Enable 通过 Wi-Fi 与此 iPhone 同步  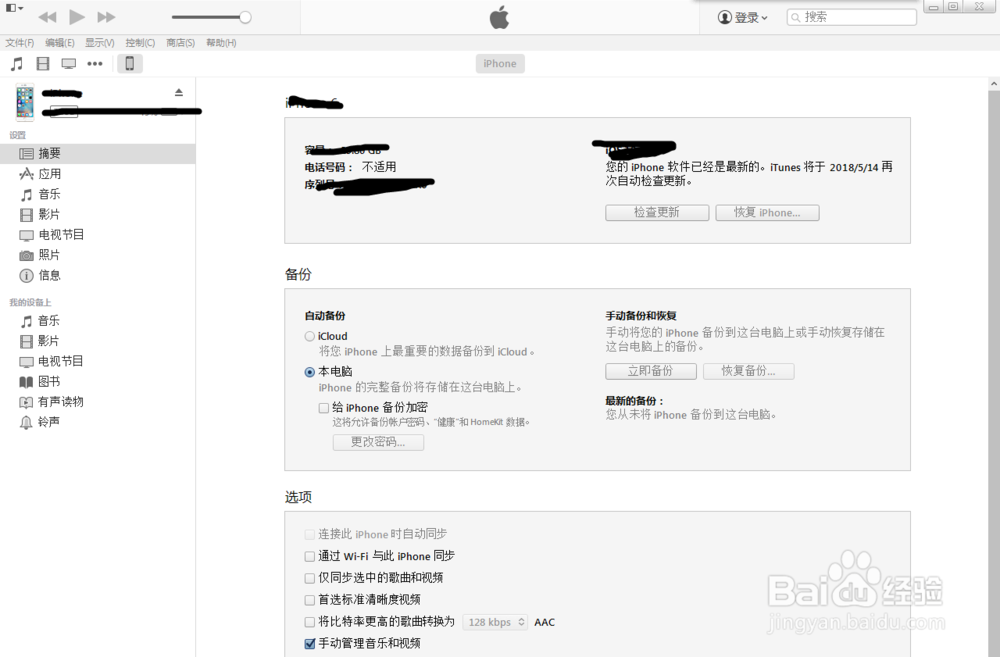[310, 556]
